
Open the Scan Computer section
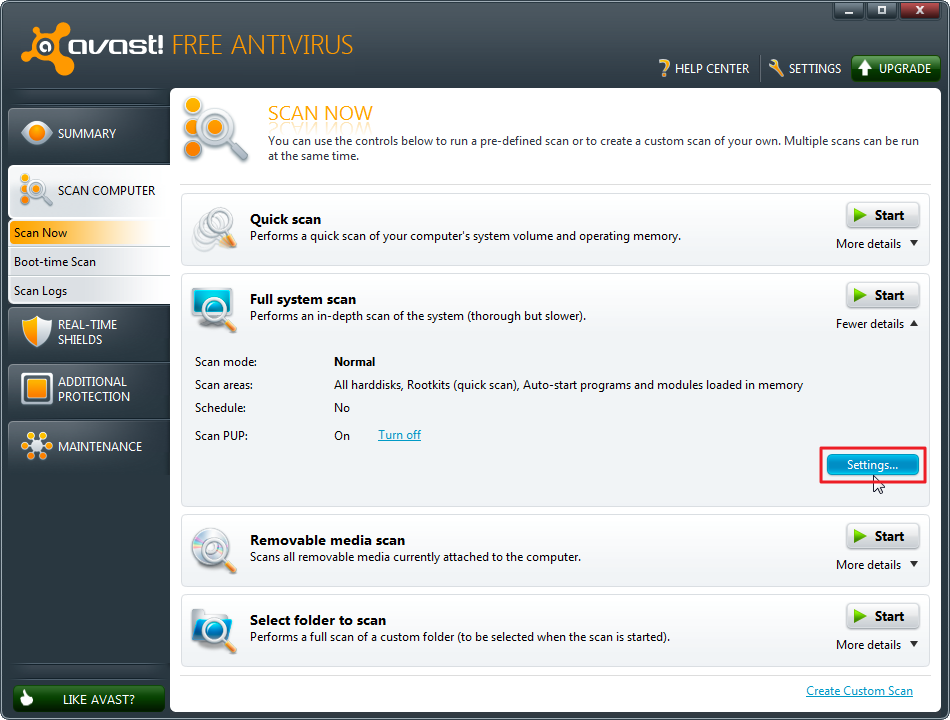point(89,190)
